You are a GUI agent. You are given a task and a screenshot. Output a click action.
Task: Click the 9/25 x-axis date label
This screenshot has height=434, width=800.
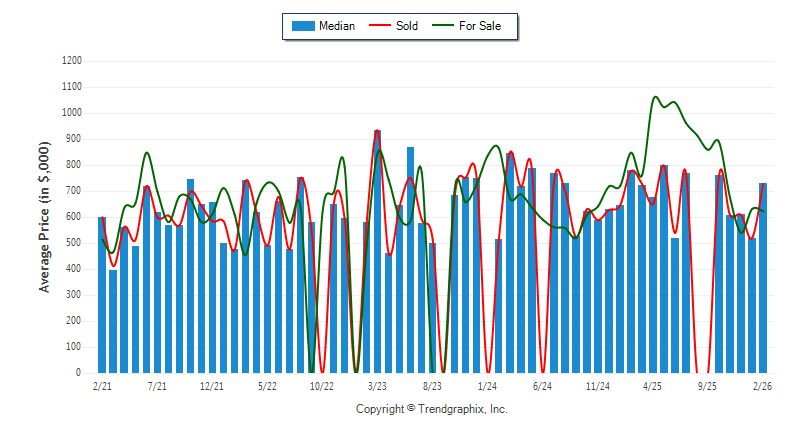[x=708, y=385]
